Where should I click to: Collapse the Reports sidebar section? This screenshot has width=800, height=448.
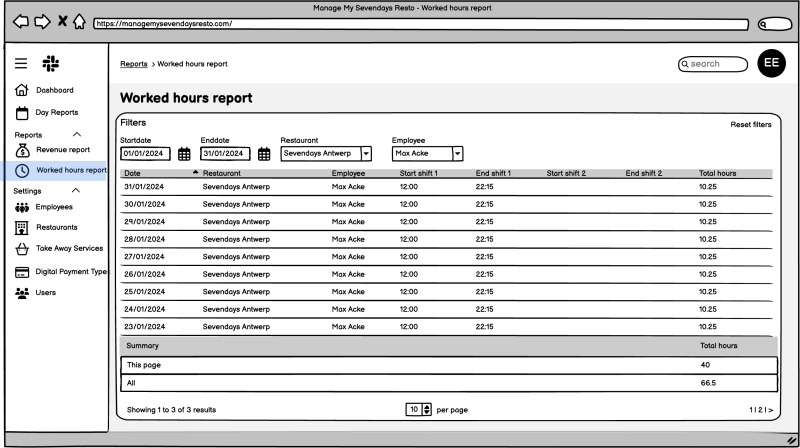pos(77,134)
